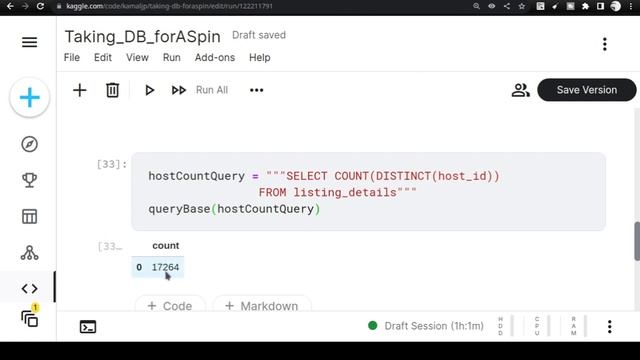Delete cell with trash icon
This screenshot has width=640, height=360.
(x=112, y=90)
